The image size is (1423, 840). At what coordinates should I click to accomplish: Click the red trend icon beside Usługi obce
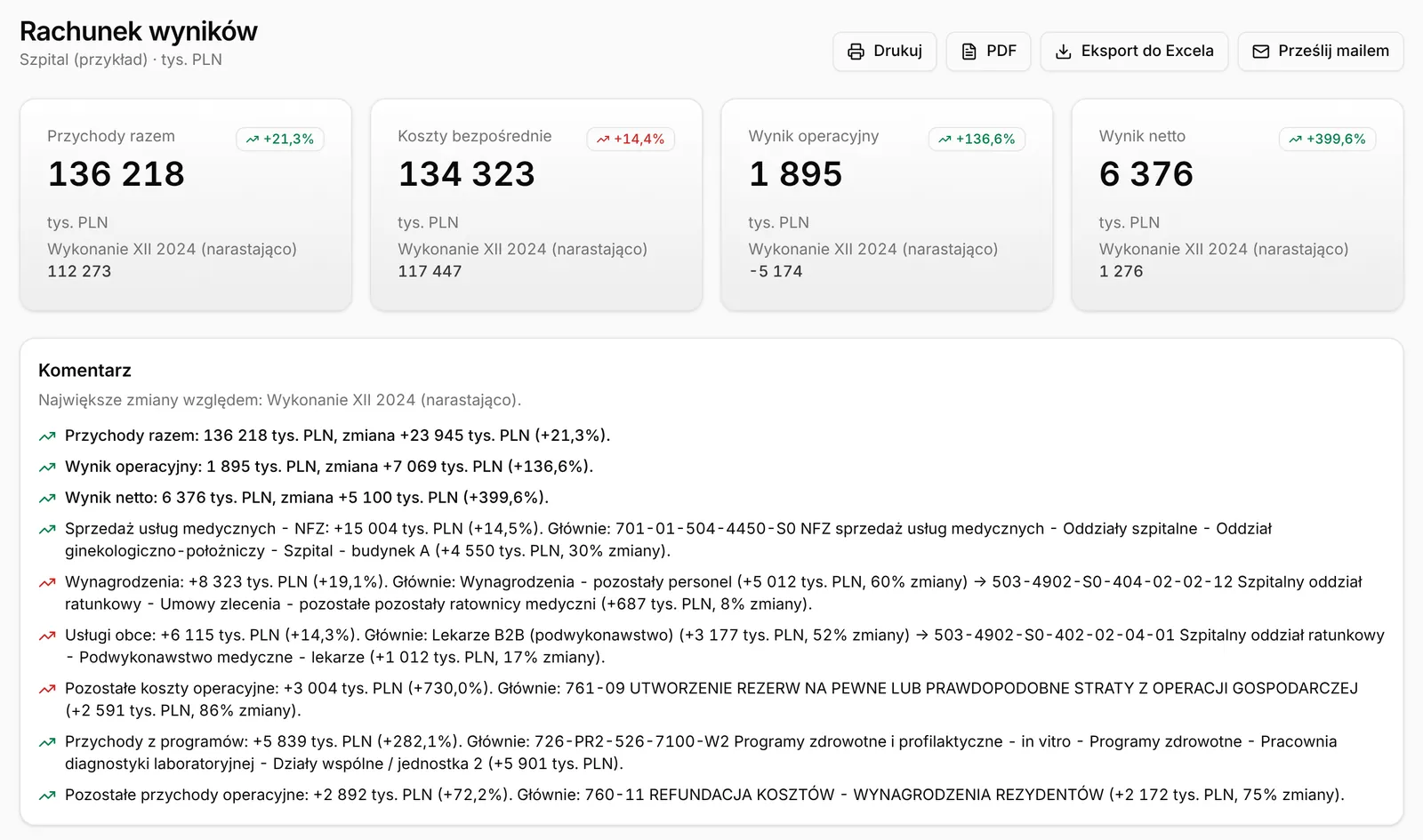pyautogui.click(x=47, y=636)
